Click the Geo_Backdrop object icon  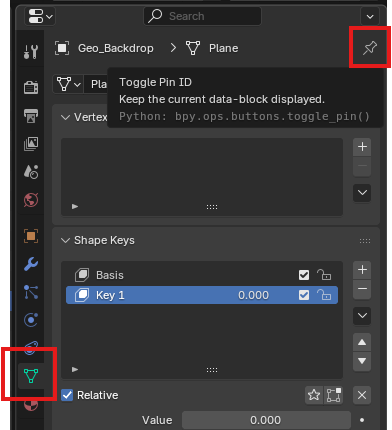(62, 48)
